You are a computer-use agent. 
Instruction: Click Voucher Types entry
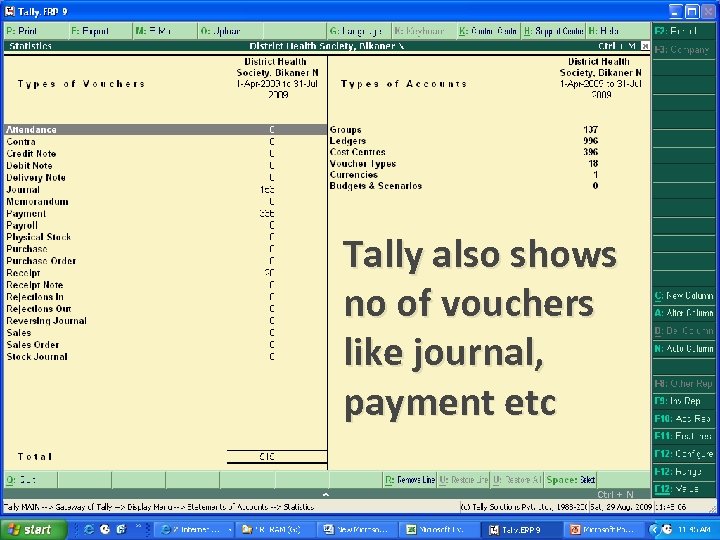tap(362, 163)
